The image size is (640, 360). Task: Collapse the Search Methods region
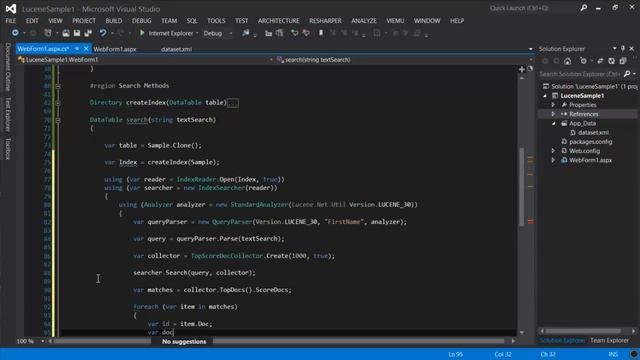click(58, 86)
